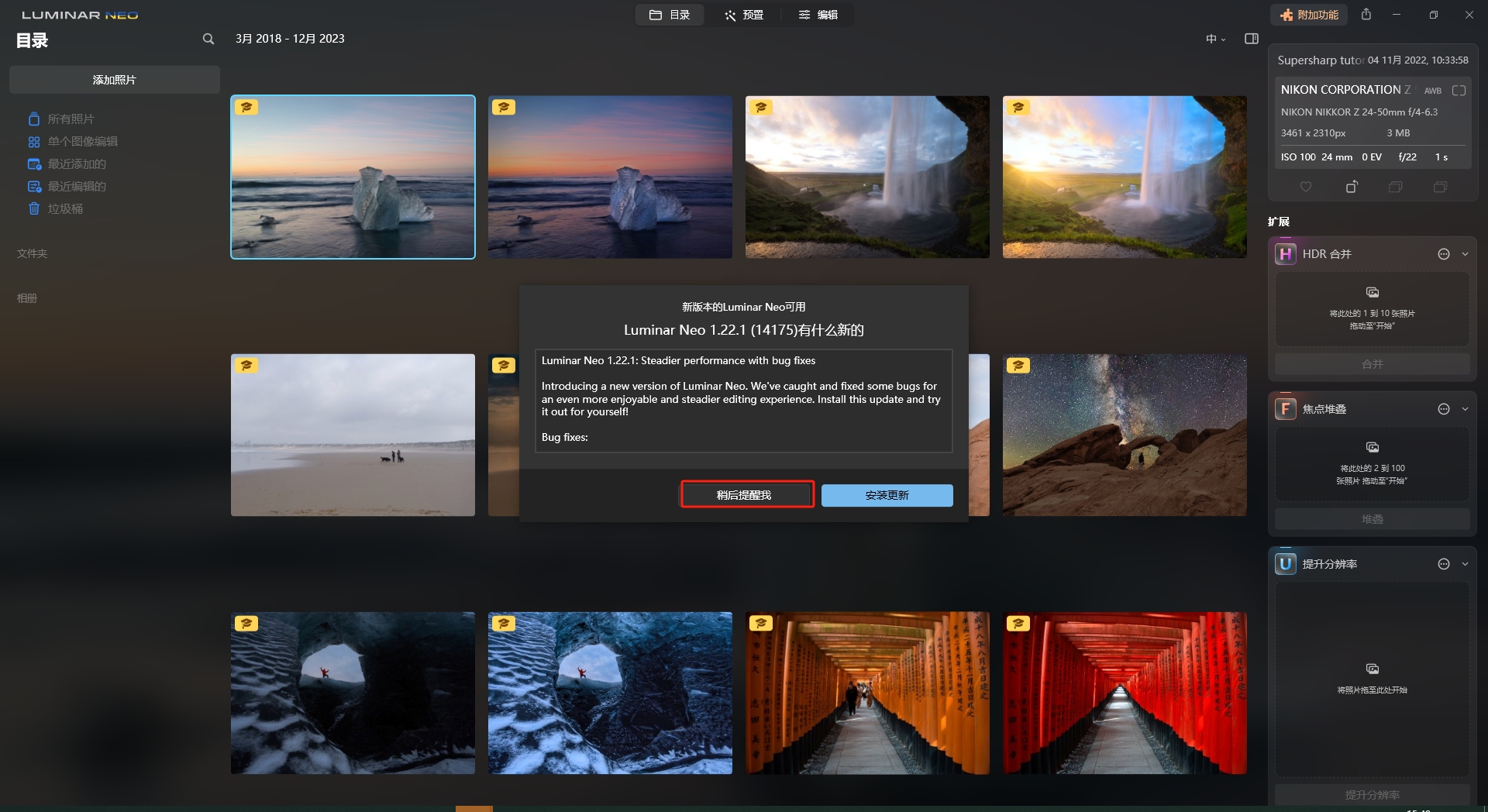Search the catalog with the magnifier icon

point(208,39)
